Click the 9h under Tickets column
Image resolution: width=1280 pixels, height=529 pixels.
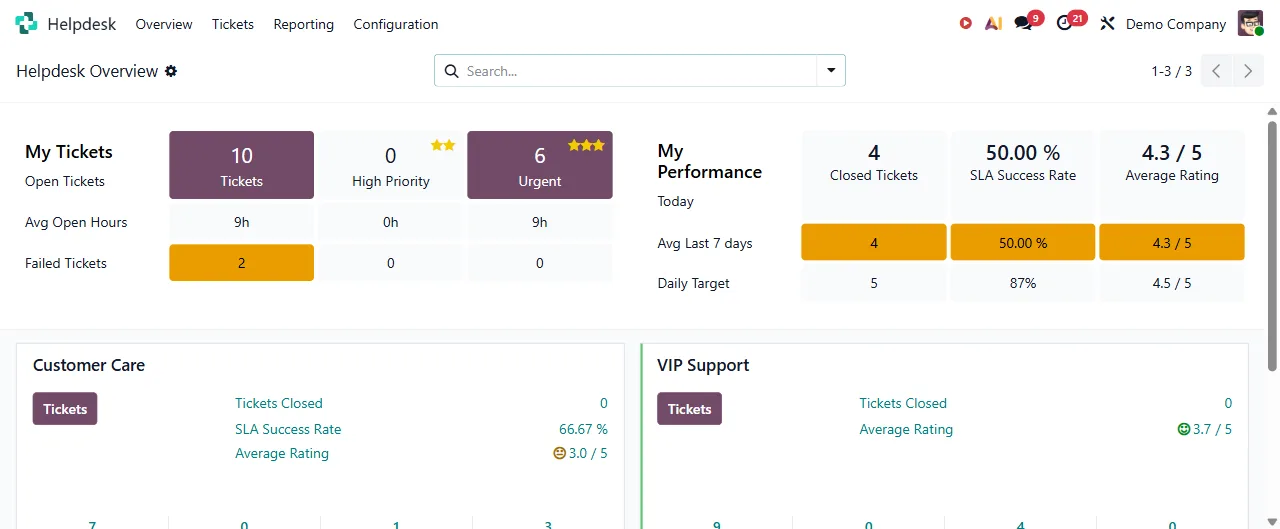[x=242, y=222]
